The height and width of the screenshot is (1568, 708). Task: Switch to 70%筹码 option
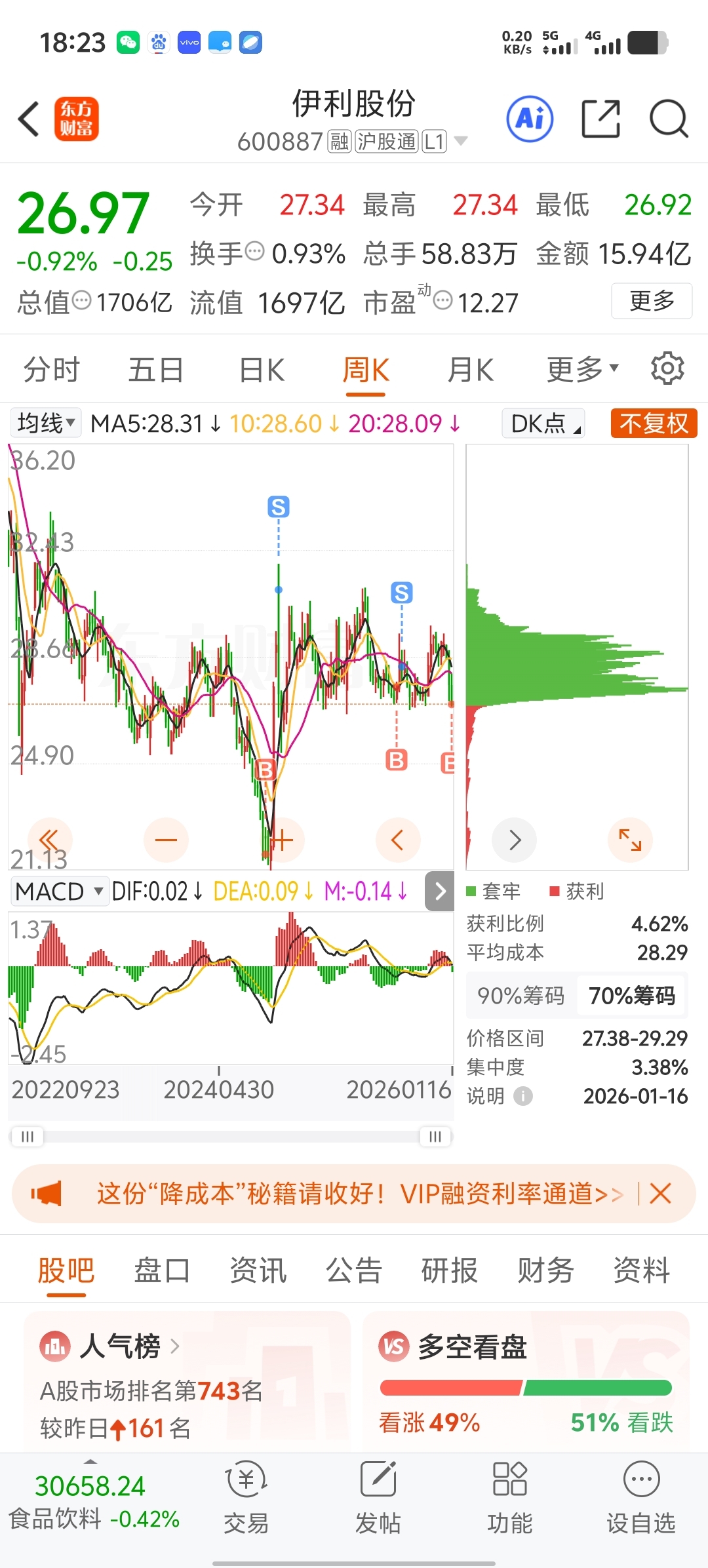[x=632, y=996]
